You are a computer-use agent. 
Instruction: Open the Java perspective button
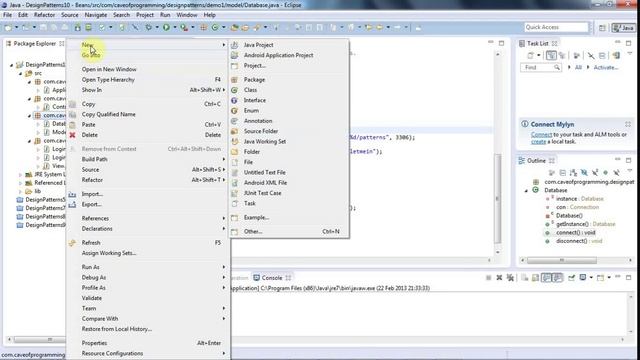click(623, 28)
